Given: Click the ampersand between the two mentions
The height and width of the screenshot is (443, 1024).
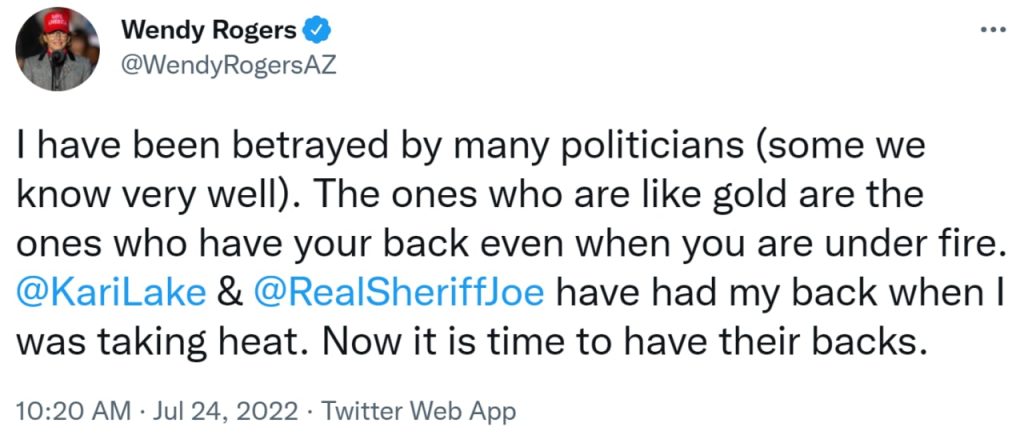Looking at the screenshot, I should [229, 293].
